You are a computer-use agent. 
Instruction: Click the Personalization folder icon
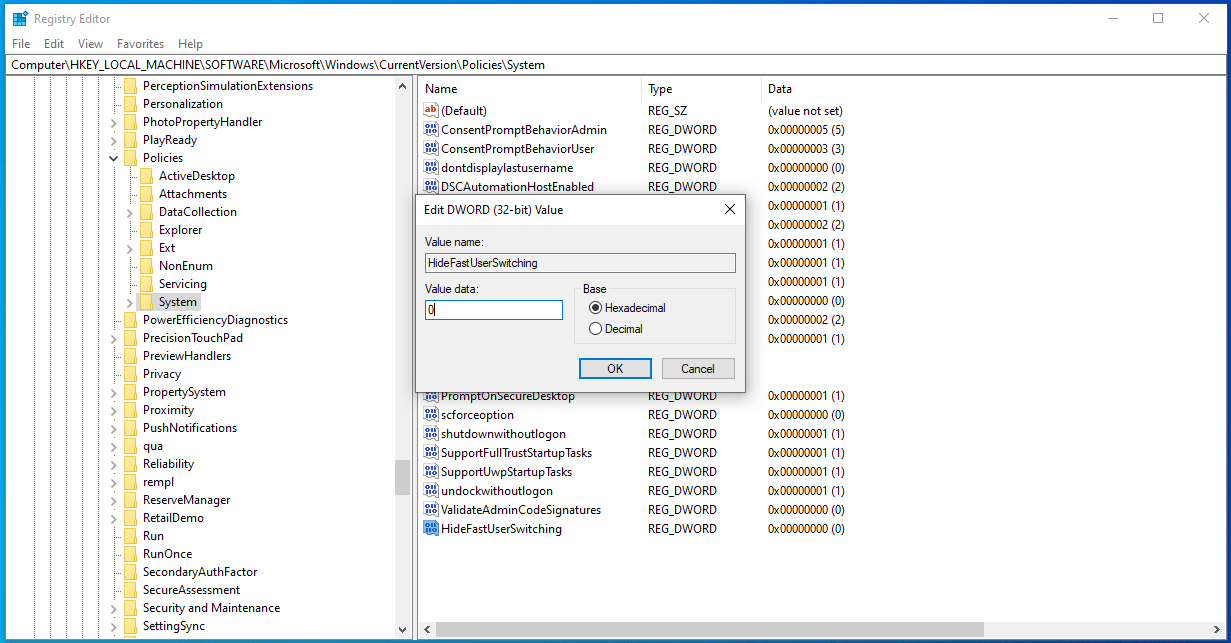click(130, 104)
